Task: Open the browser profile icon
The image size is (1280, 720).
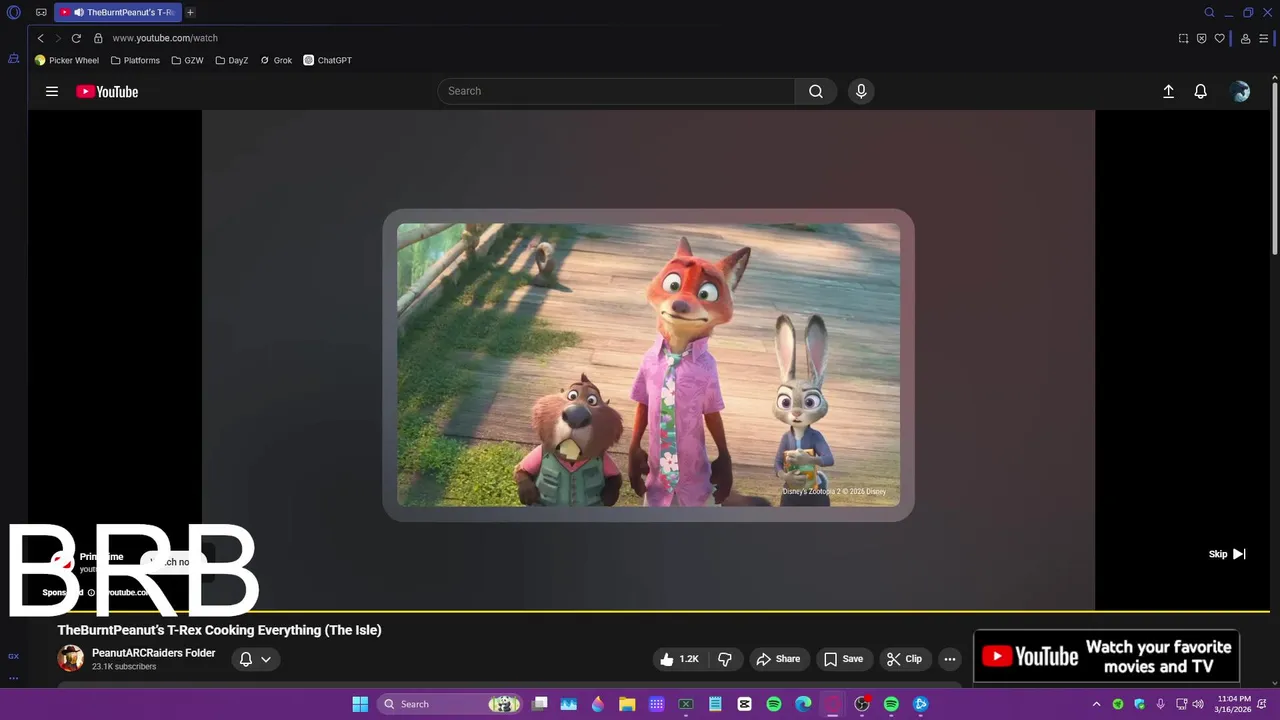Action: point(1245,38)
